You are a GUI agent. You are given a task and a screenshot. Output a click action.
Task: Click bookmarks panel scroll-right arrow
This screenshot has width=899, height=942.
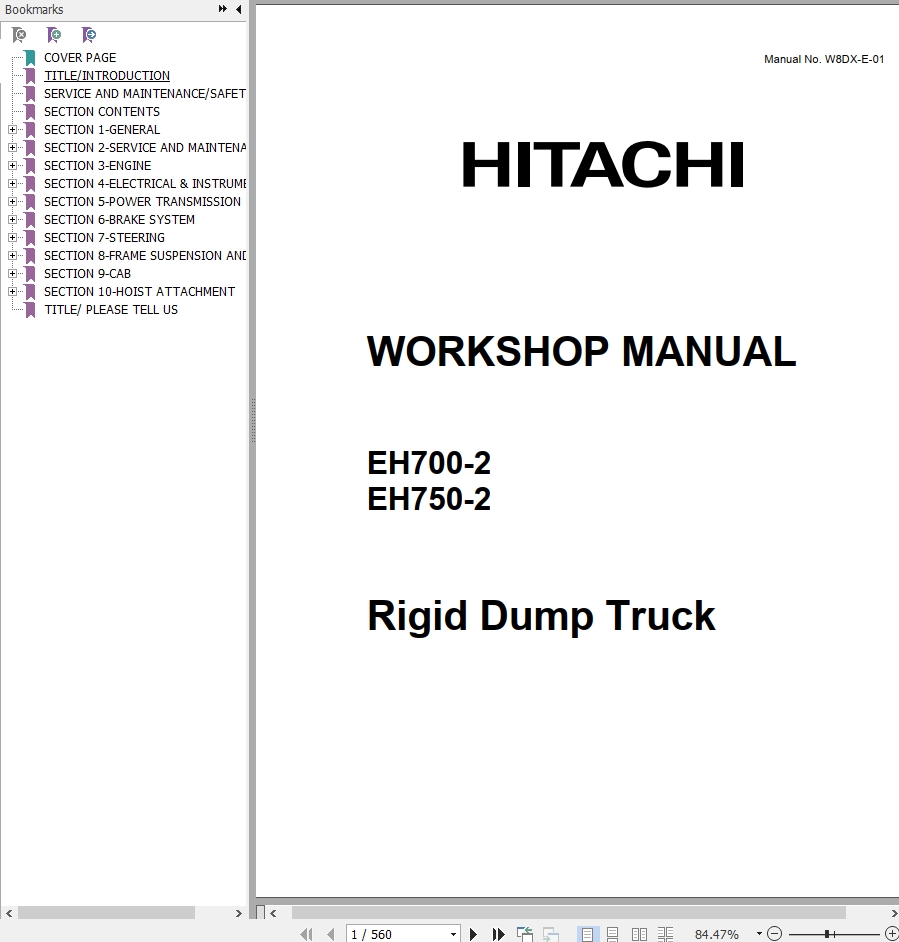239,913
